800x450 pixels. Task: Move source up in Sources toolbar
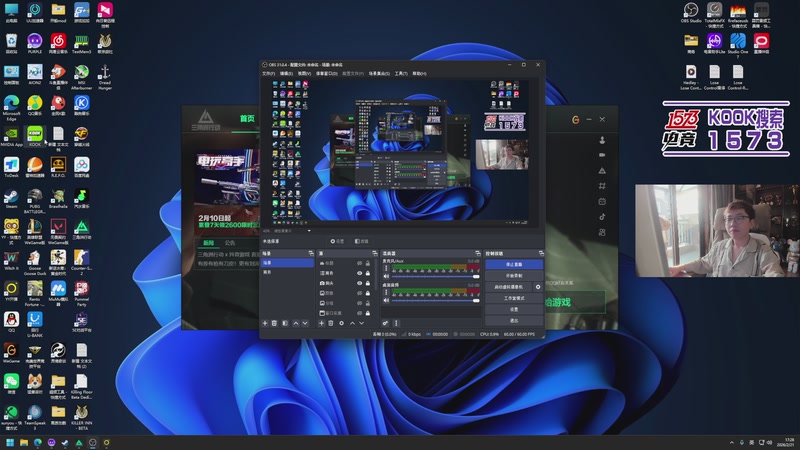coord(353,323)
